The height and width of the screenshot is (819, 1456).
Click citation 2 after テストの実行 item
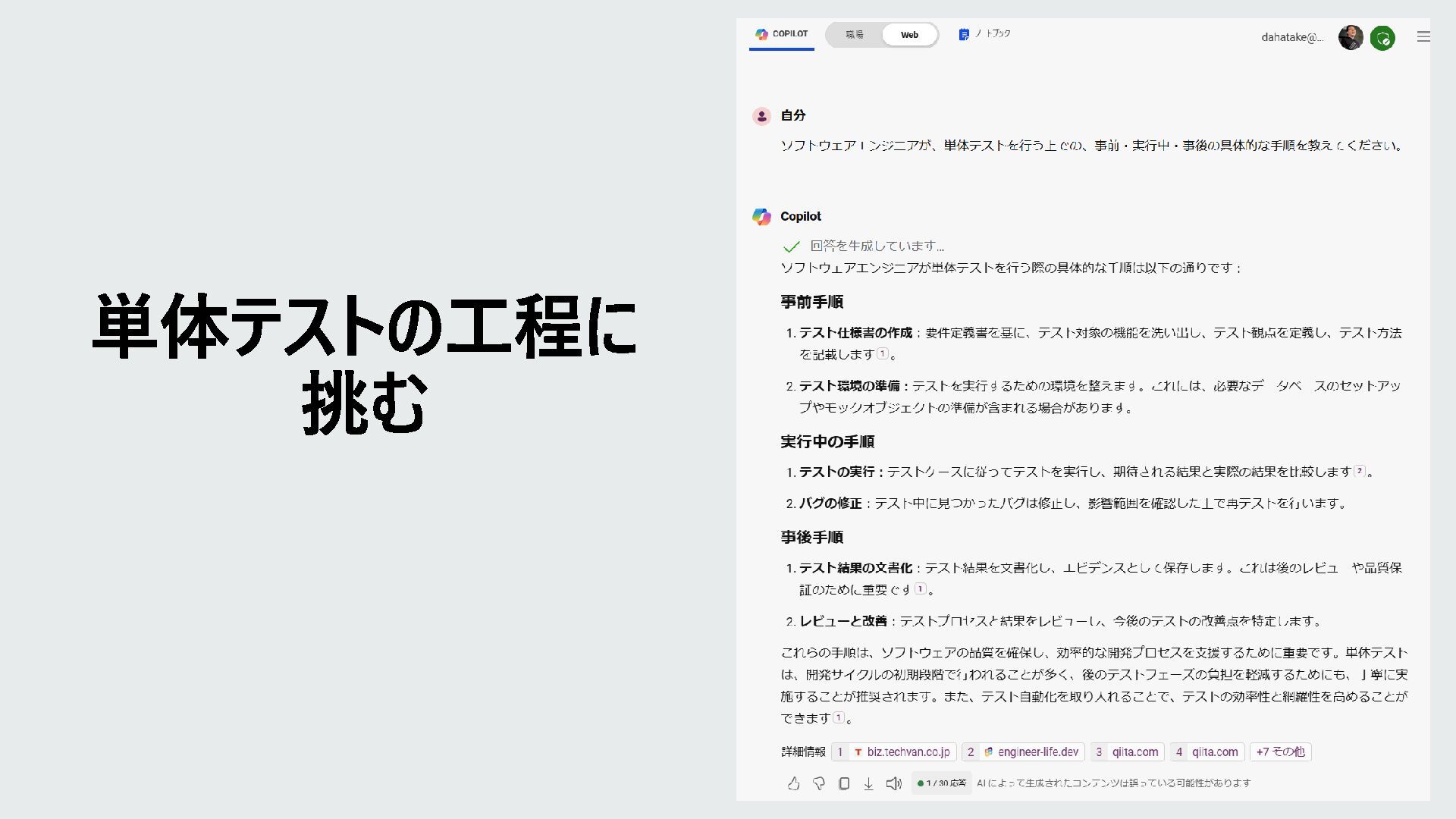click(1360, 471)
